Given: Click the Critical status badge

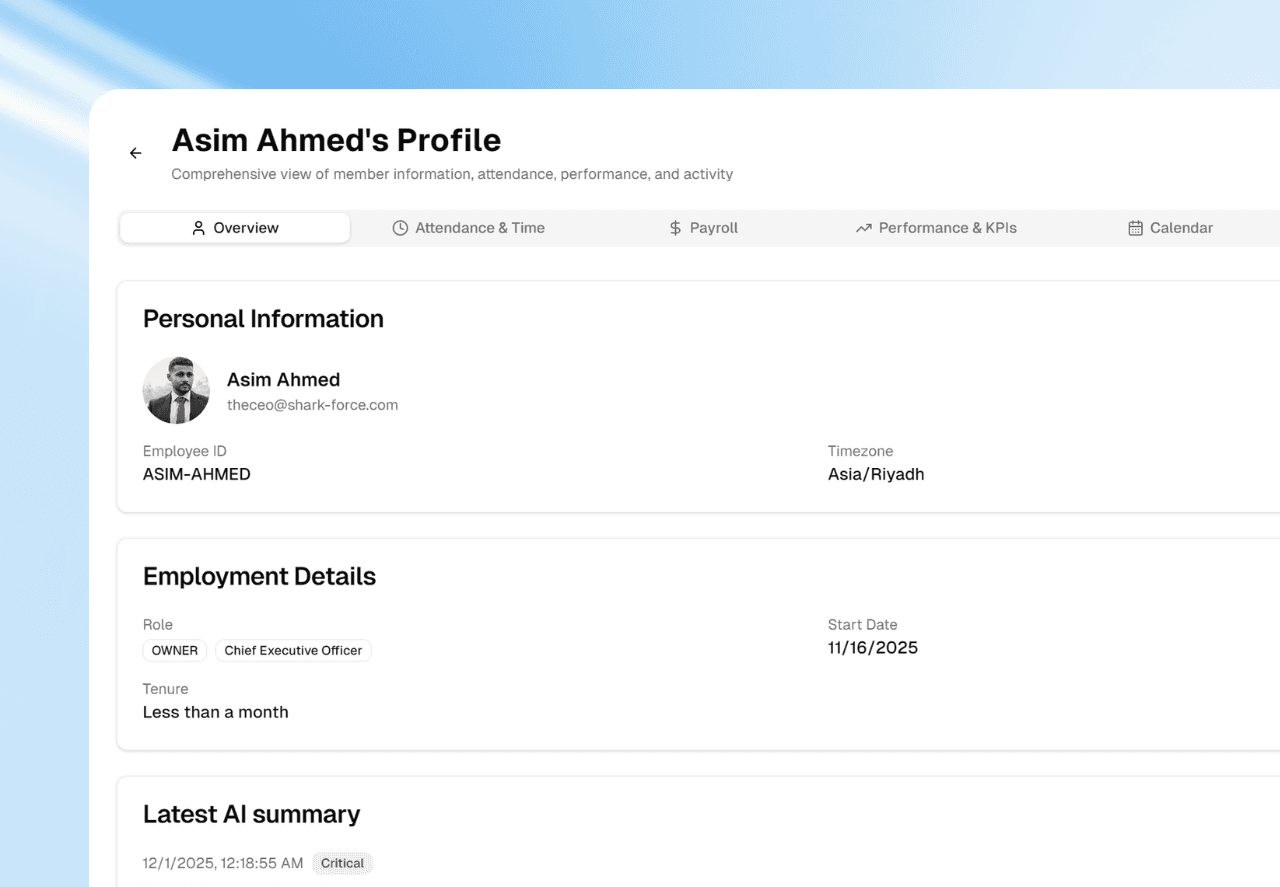Looking at the screenshot, I should point(342,863).
